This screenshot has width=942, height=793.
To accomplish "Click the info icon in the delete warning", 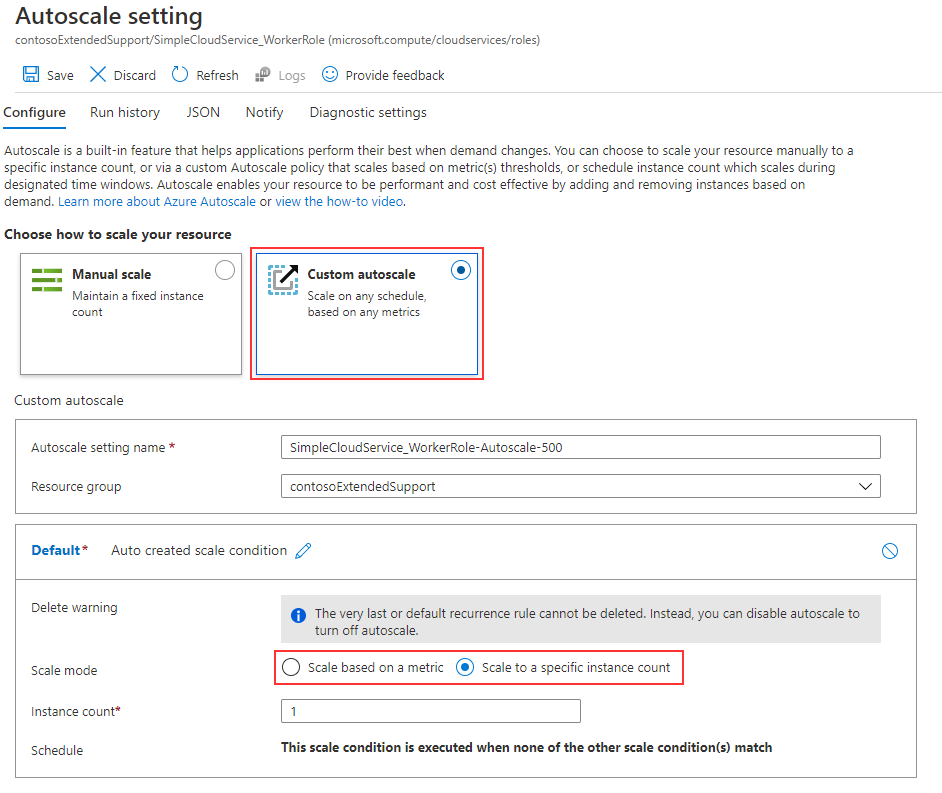I will (297, 615).
